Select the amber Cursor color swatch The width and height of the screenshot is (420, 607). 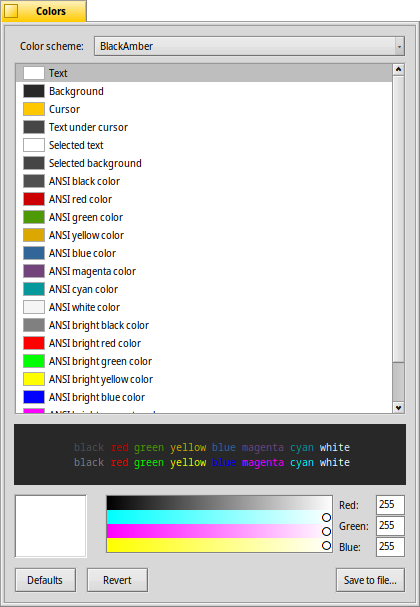34,109
